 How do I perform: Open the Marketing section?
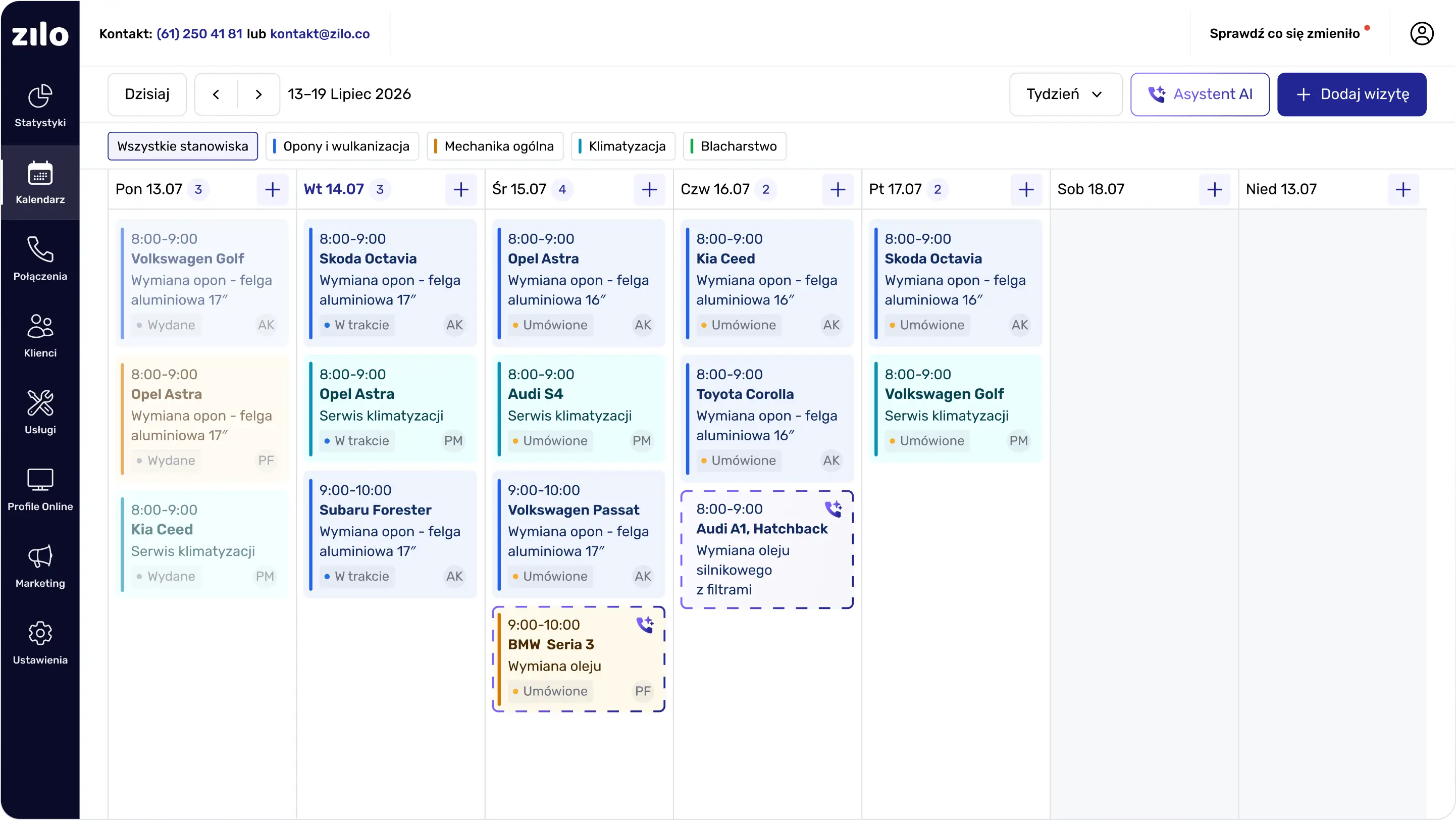pos(40,566)
